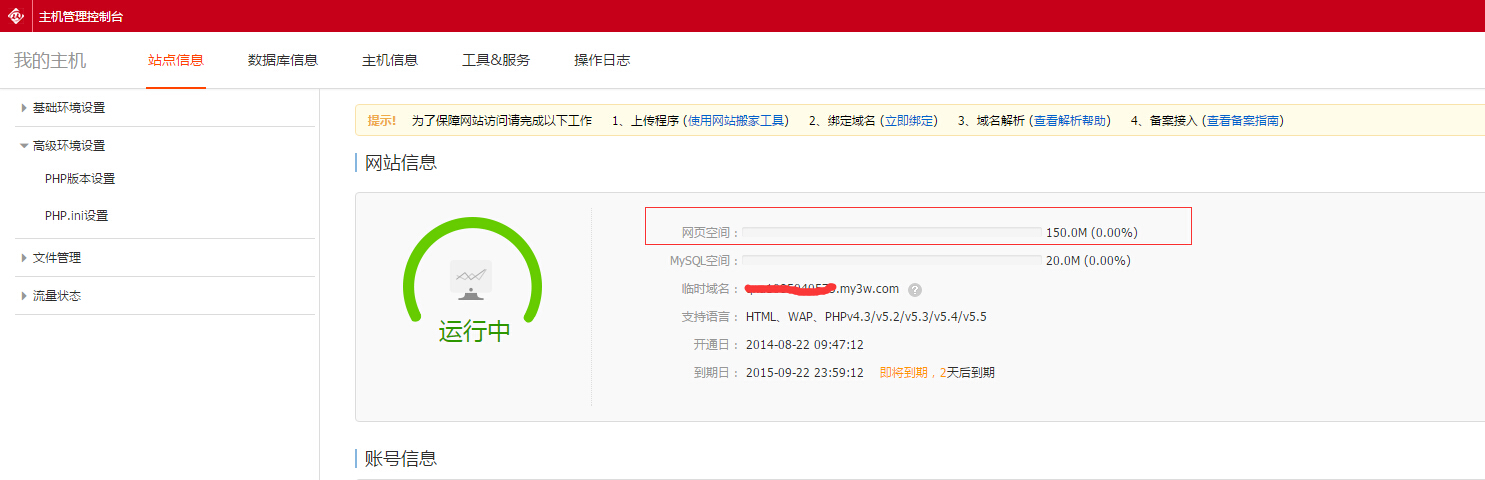The width and height of the screenshot is (1485, 480).
Task: Open PHP版本设置 in sidebar
Action: [80, 179]
